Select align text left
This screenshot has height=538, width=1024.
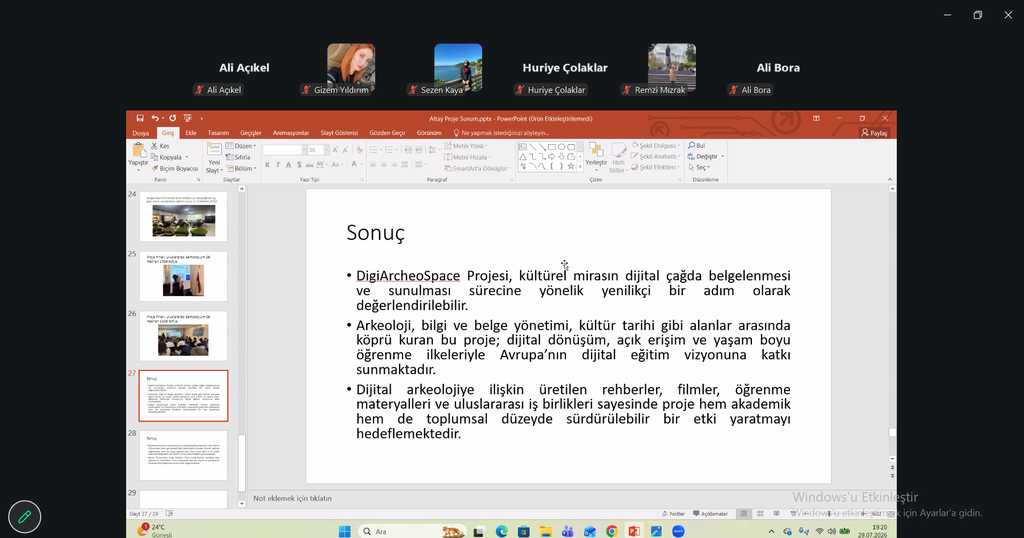pos(373,165)
